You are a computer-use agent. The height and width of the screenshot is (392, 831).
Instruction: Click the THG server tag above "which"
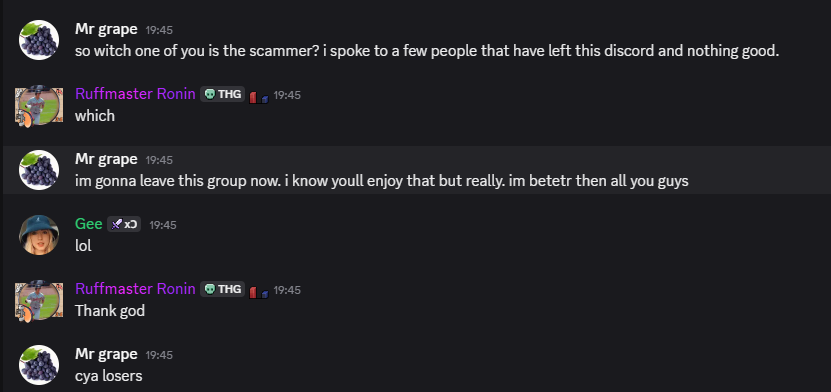(x=223, y=95)
